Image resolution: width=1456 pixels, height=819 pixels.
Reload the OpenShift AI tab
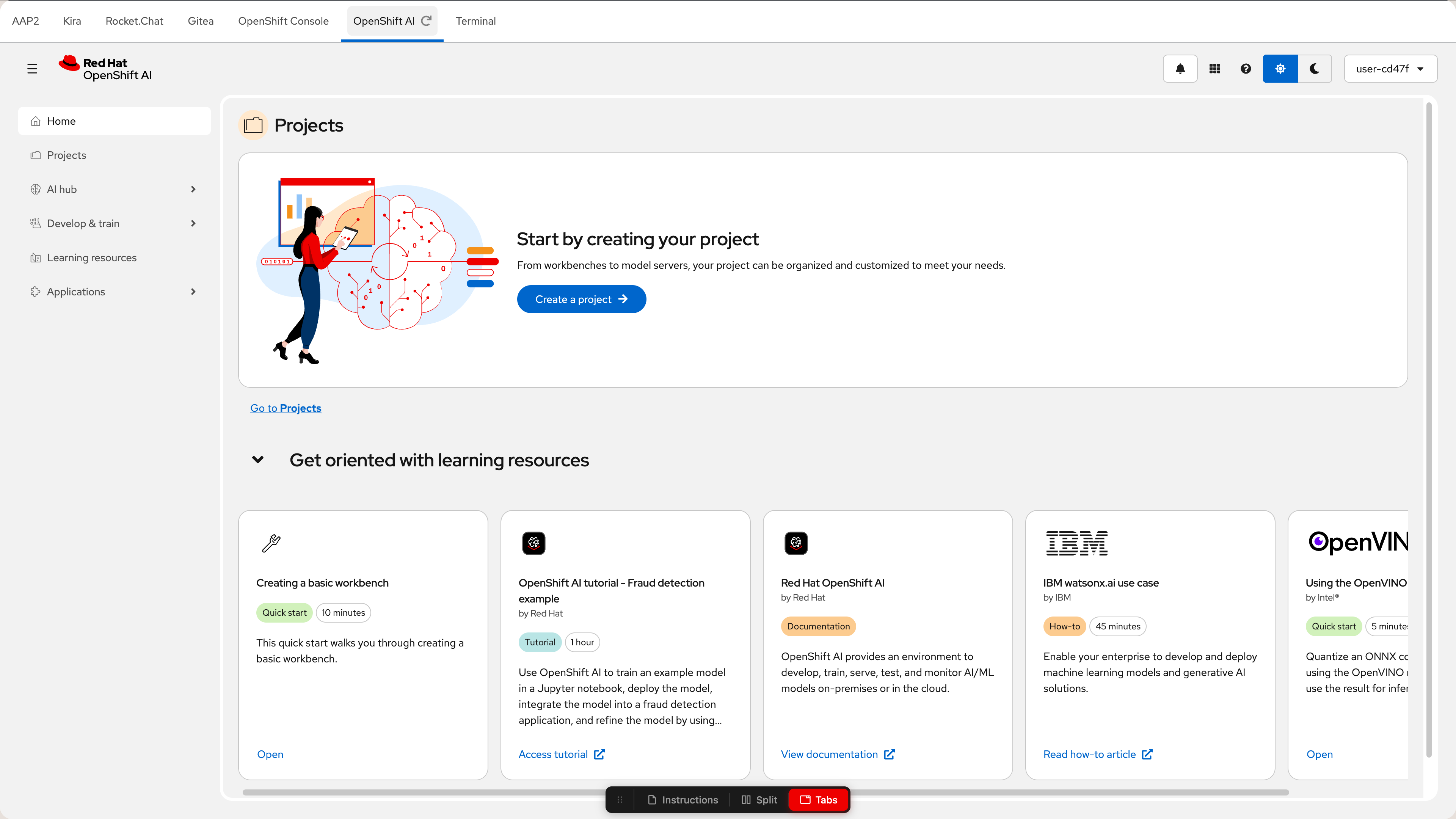[427, 21]
